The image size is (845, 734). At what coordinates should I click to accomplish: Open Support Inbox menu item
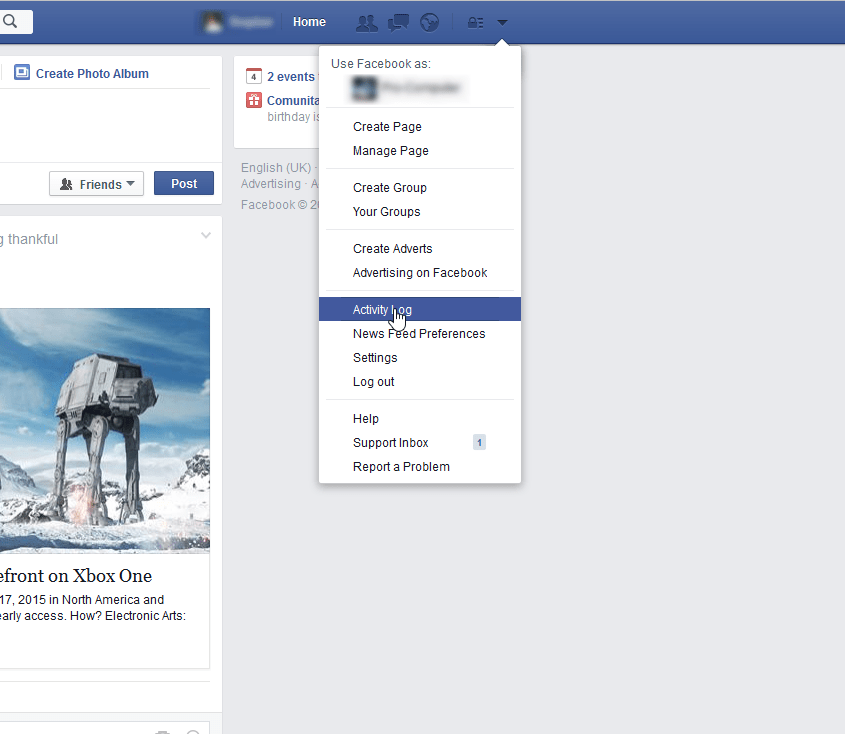tap(391, 443)
